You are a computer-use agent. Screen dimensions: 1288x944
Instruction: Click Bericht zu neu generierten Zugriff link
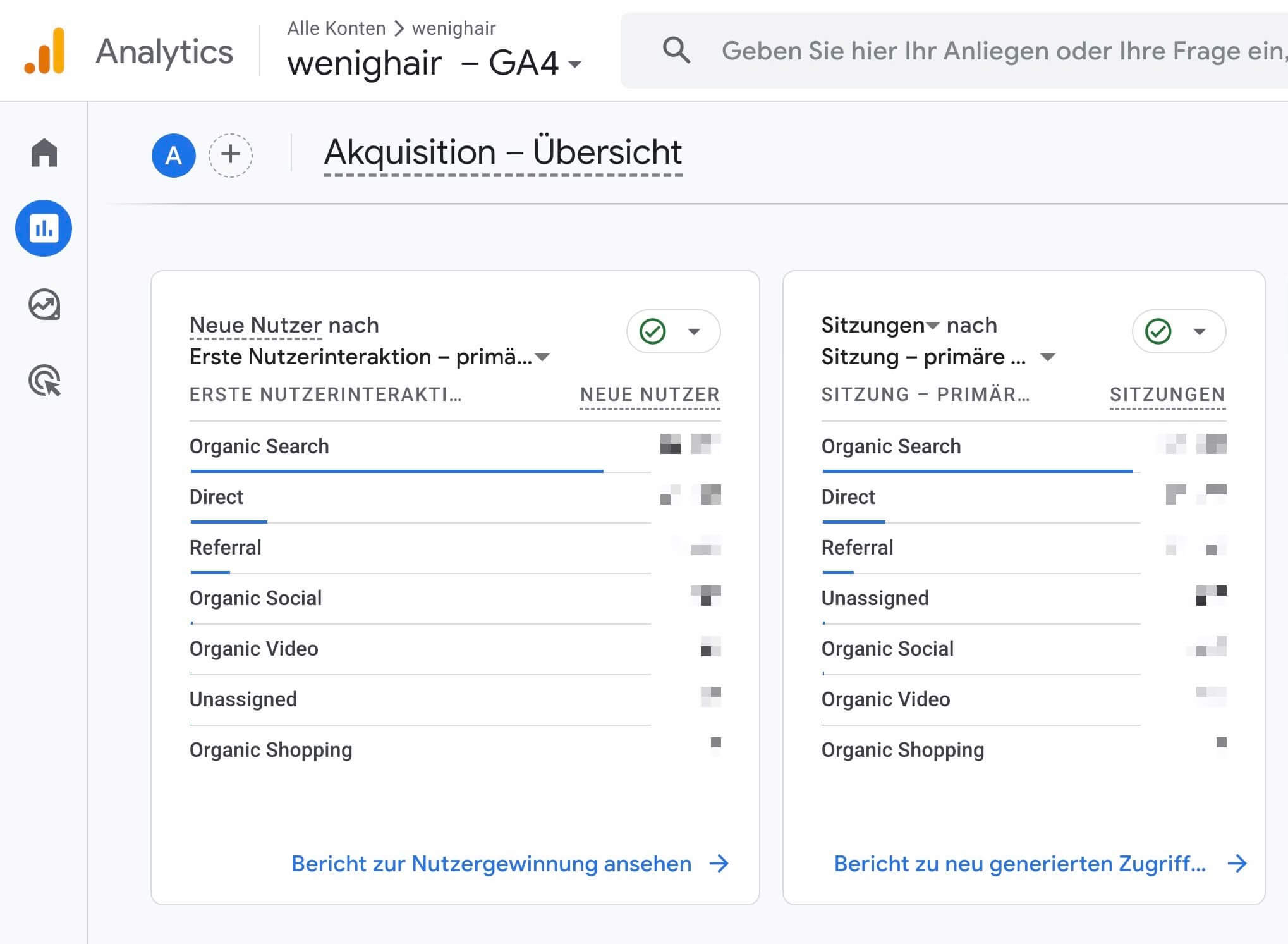coord(1023,861)
